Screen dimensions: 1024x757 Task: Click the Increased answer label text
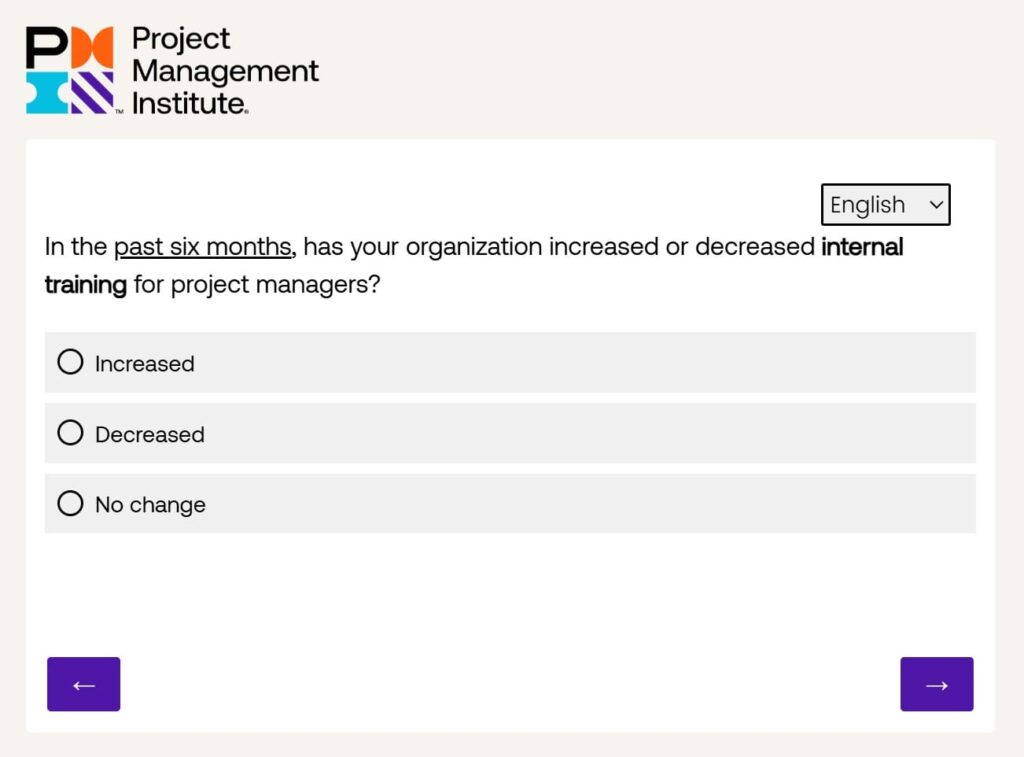[x=145, y=364]
